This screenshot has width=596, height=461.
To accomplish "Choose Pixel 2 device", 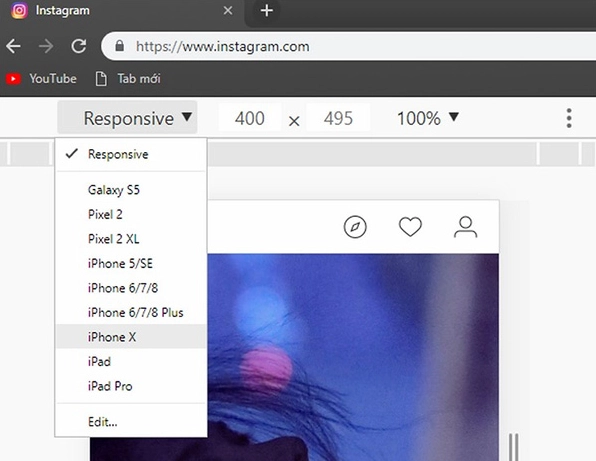I will pos(131,214).
